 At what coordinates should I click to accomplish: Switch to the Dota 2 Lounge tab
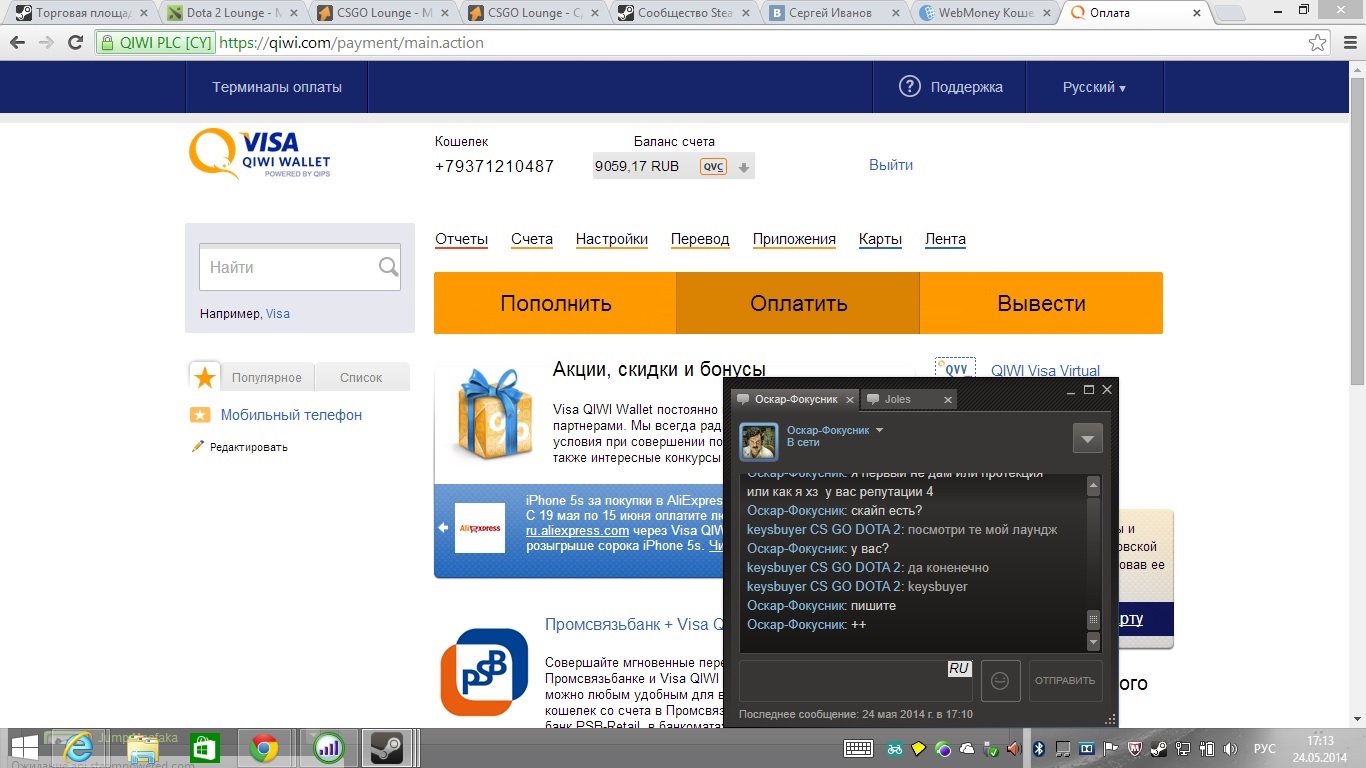tap(231, 13)
